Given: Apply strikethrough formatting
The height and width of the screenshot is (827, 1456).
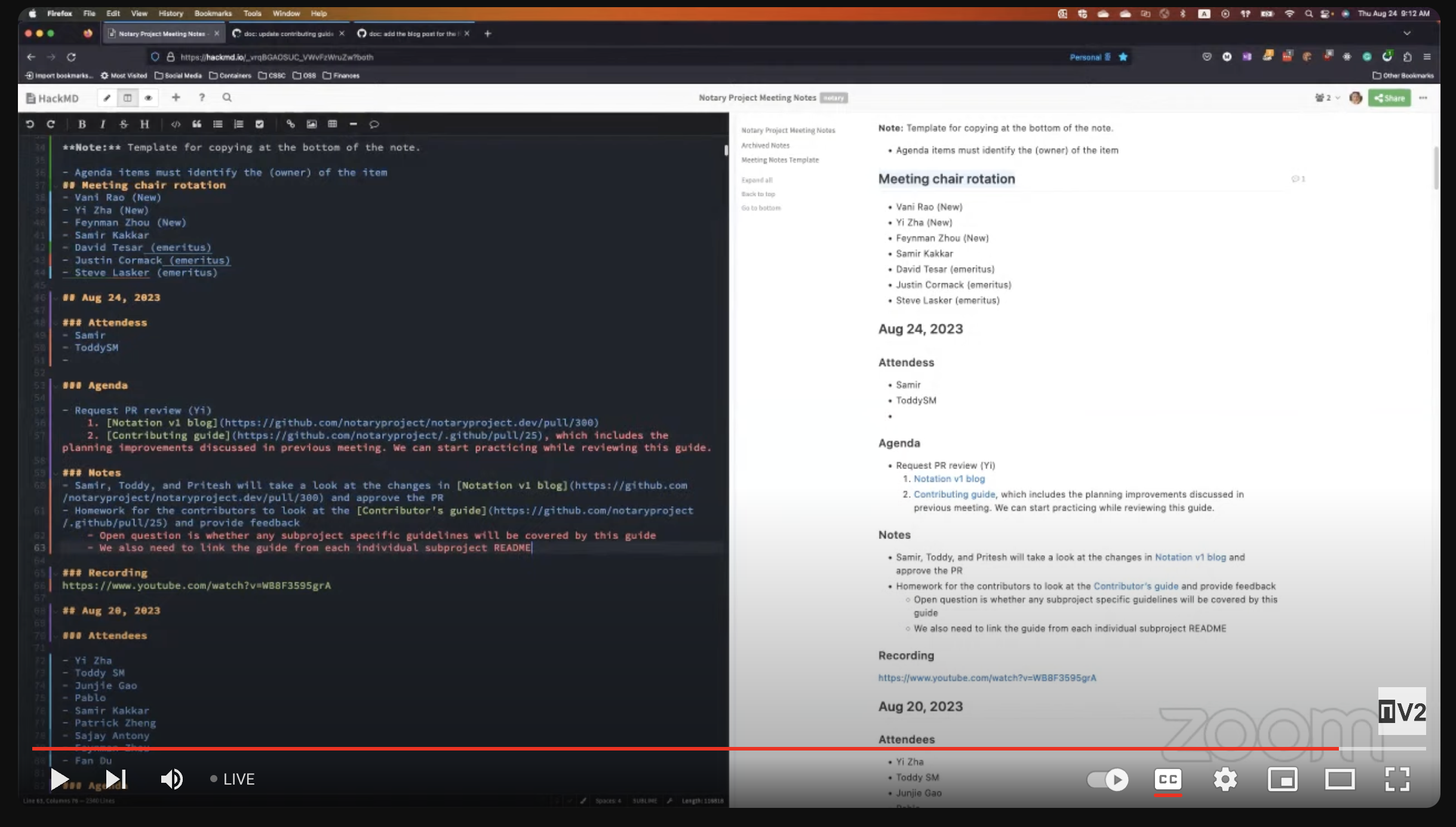Looking at the screenshot, I should [x=124, y=124].
